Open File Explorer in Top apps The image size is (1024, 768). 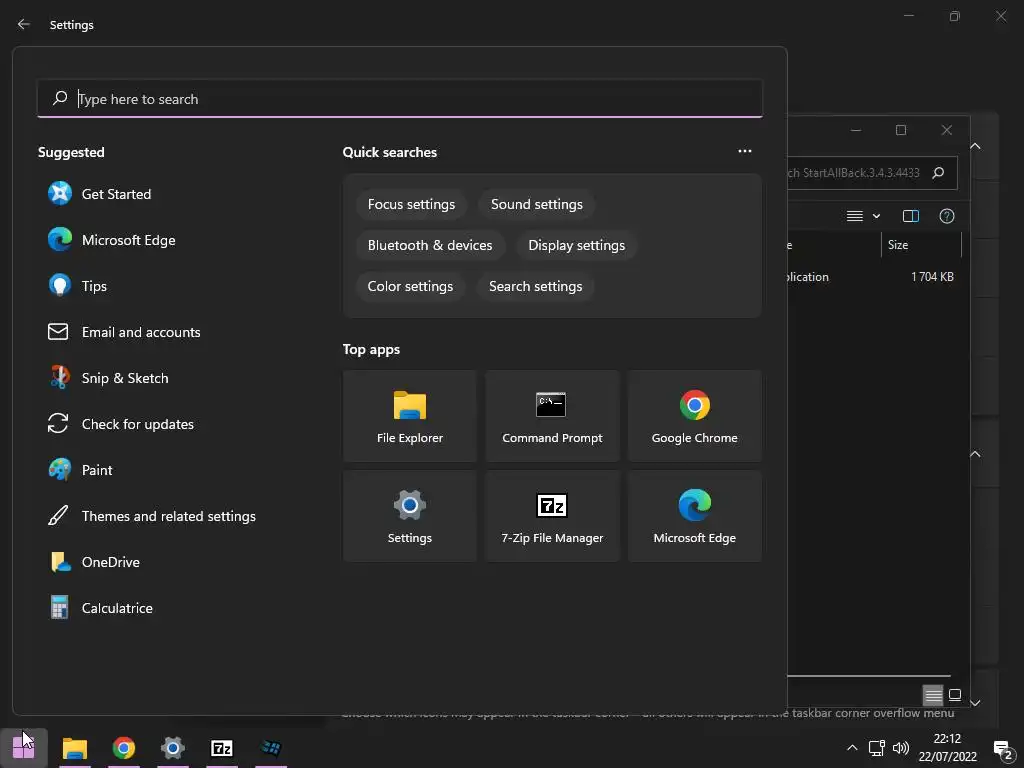(409, 416)
